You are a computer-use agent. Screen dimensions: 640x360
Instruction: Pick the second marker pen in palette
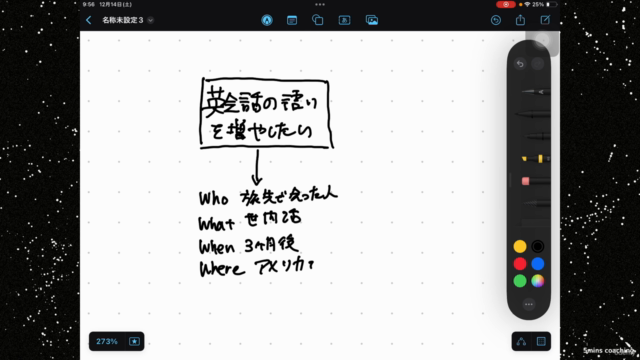533,114
